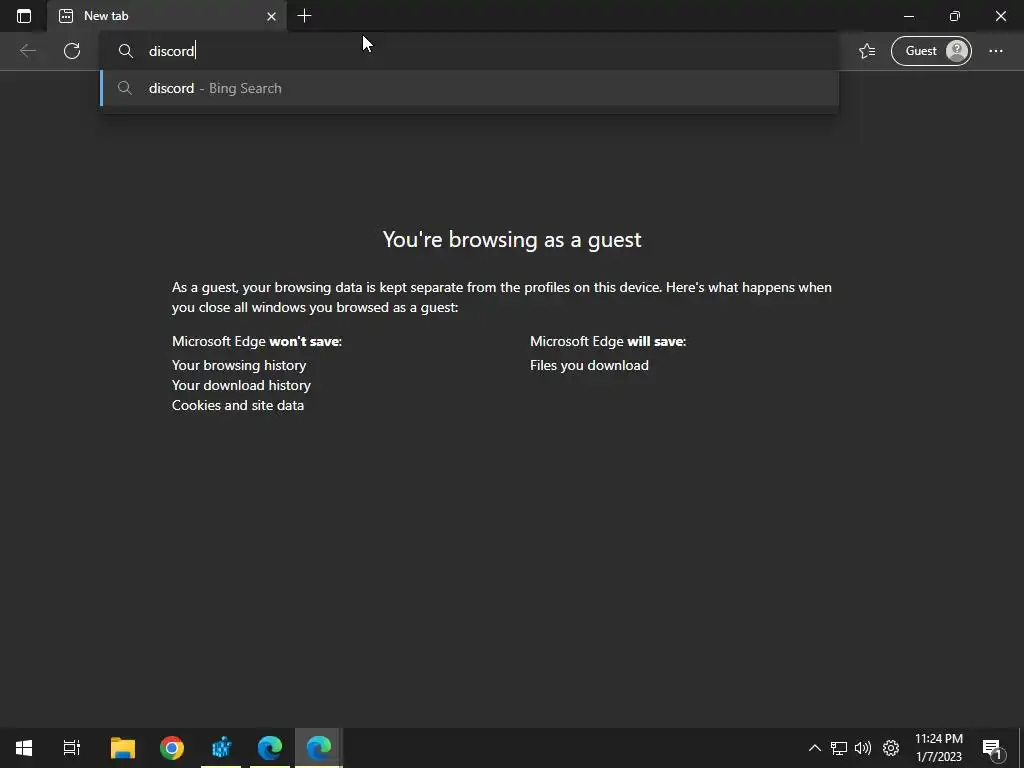Open the tab actions menu icon
This screenshot has width=1024, height=768.
coord(24,16)
